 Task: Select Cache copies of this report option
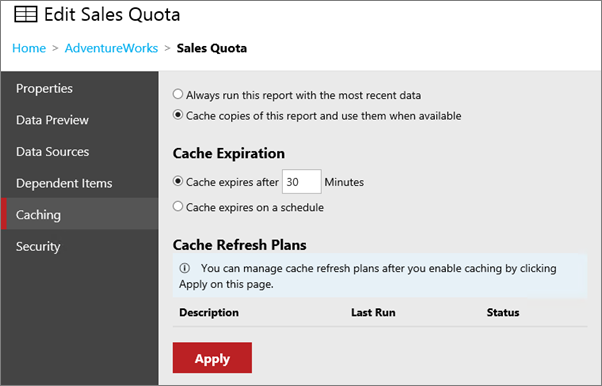click(178, 115)
